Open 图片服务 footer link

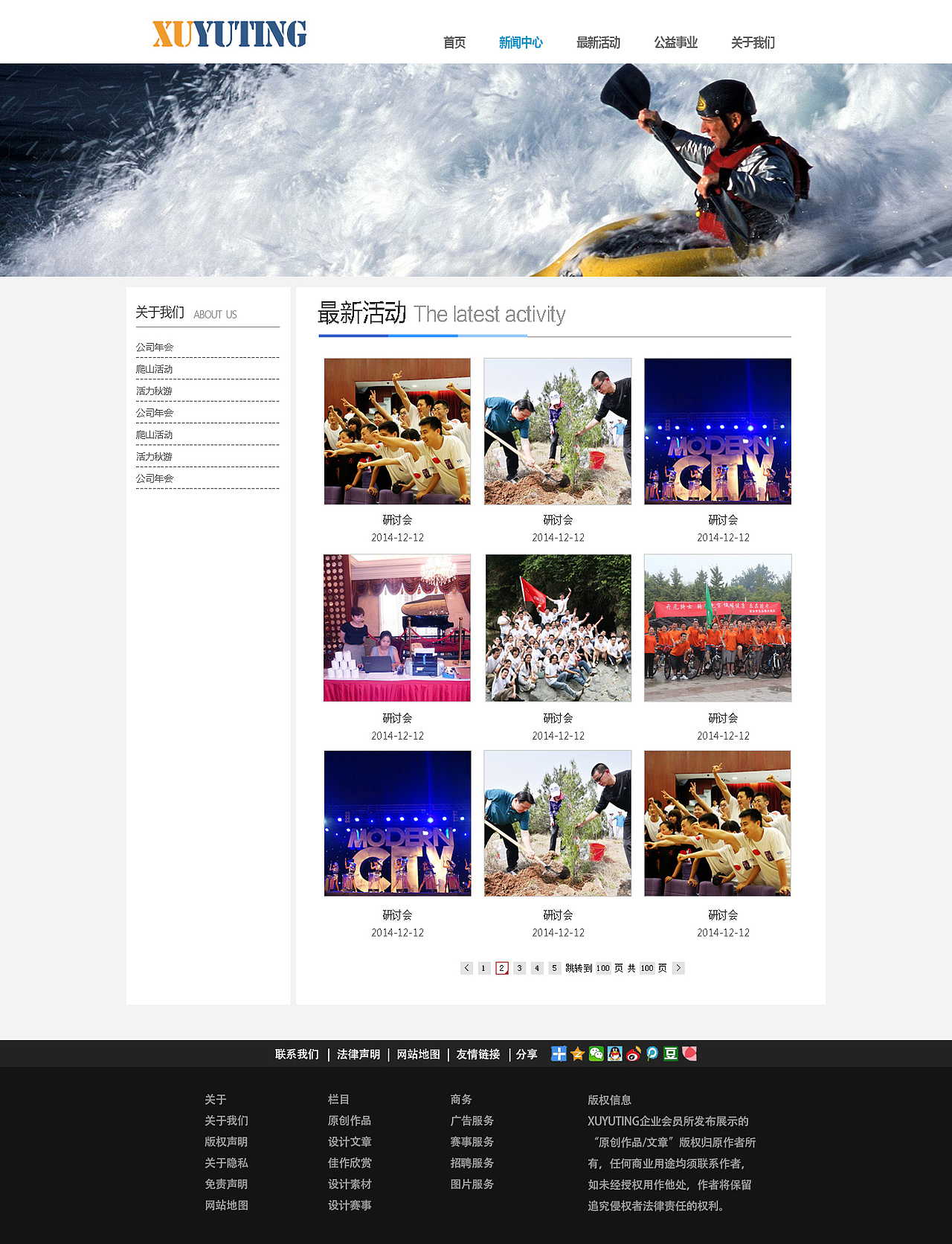click(x=472, y=1184)
